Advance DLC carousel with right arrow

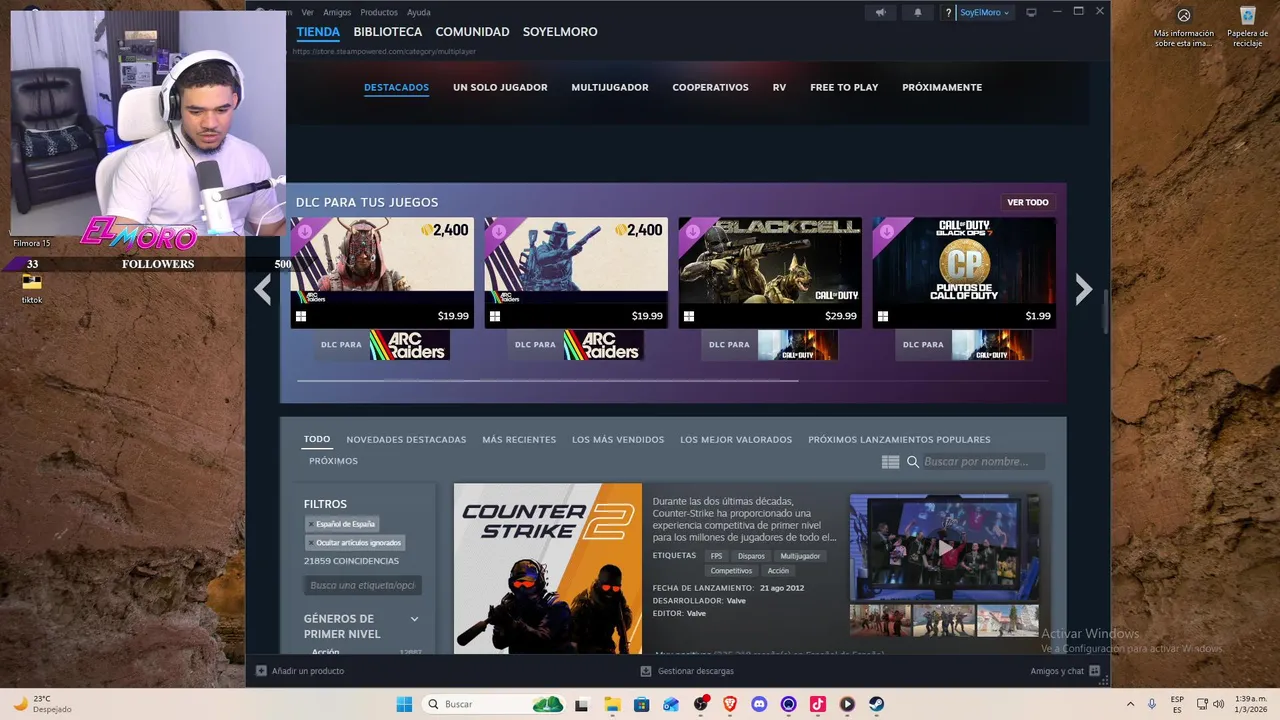click(1084, 289)
